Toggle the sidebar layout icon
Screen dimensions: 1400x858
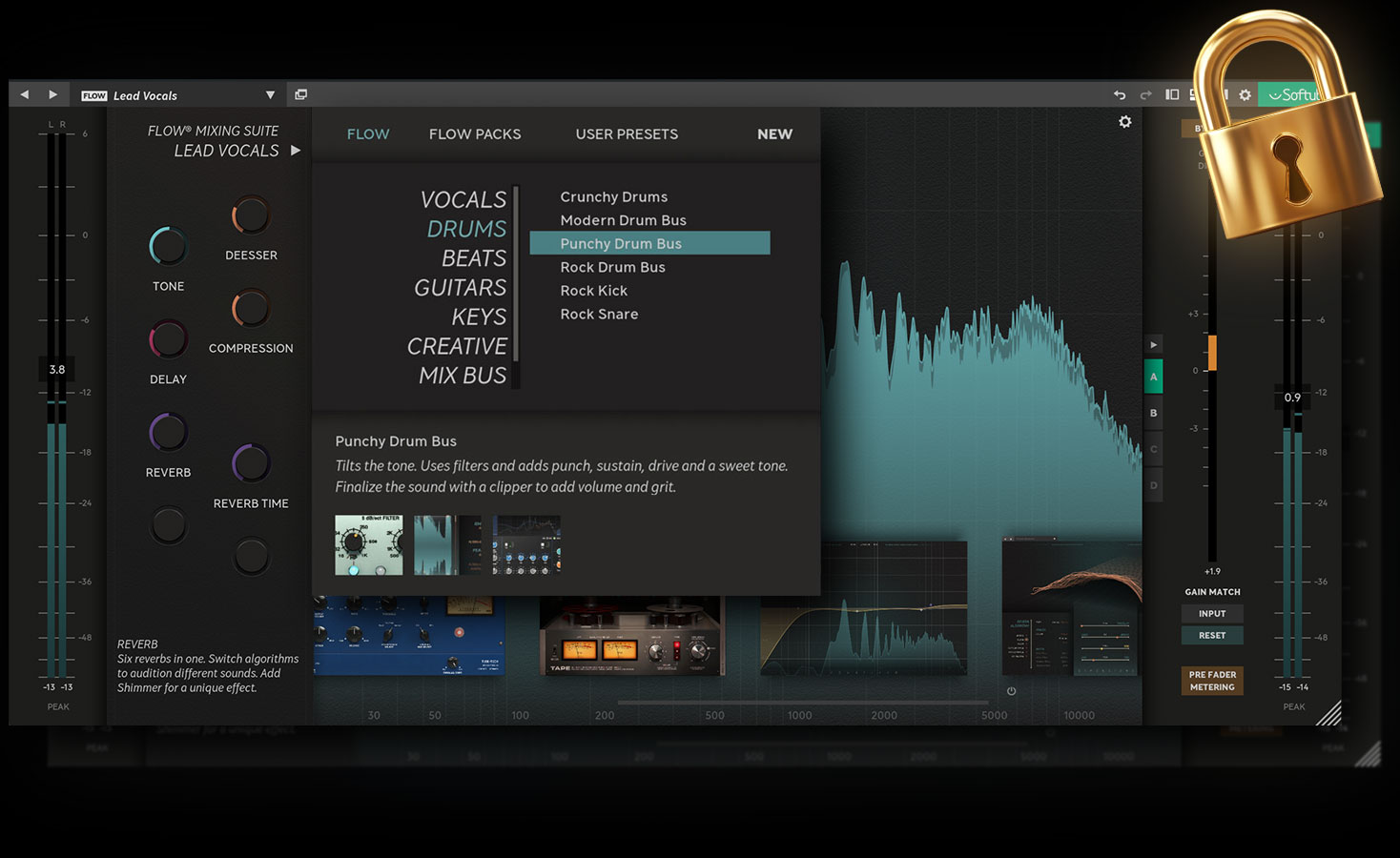pyautogui.click(x=1172, y=95)
